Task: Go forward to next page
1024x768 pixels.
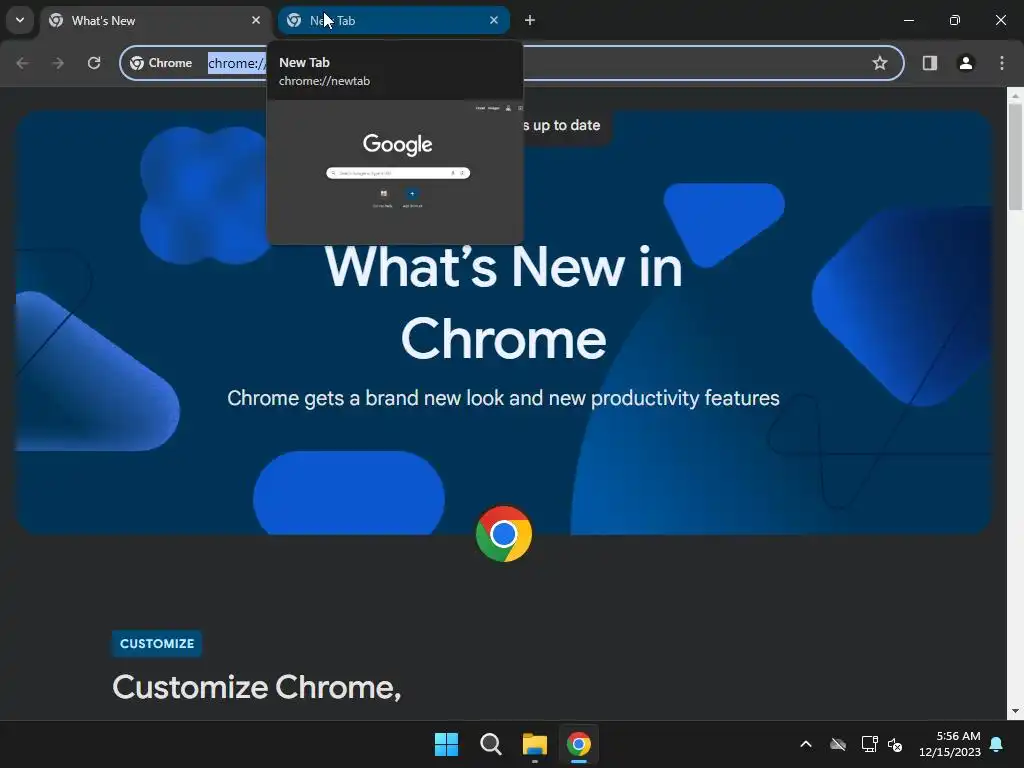Action: click(x=58, y=63)
